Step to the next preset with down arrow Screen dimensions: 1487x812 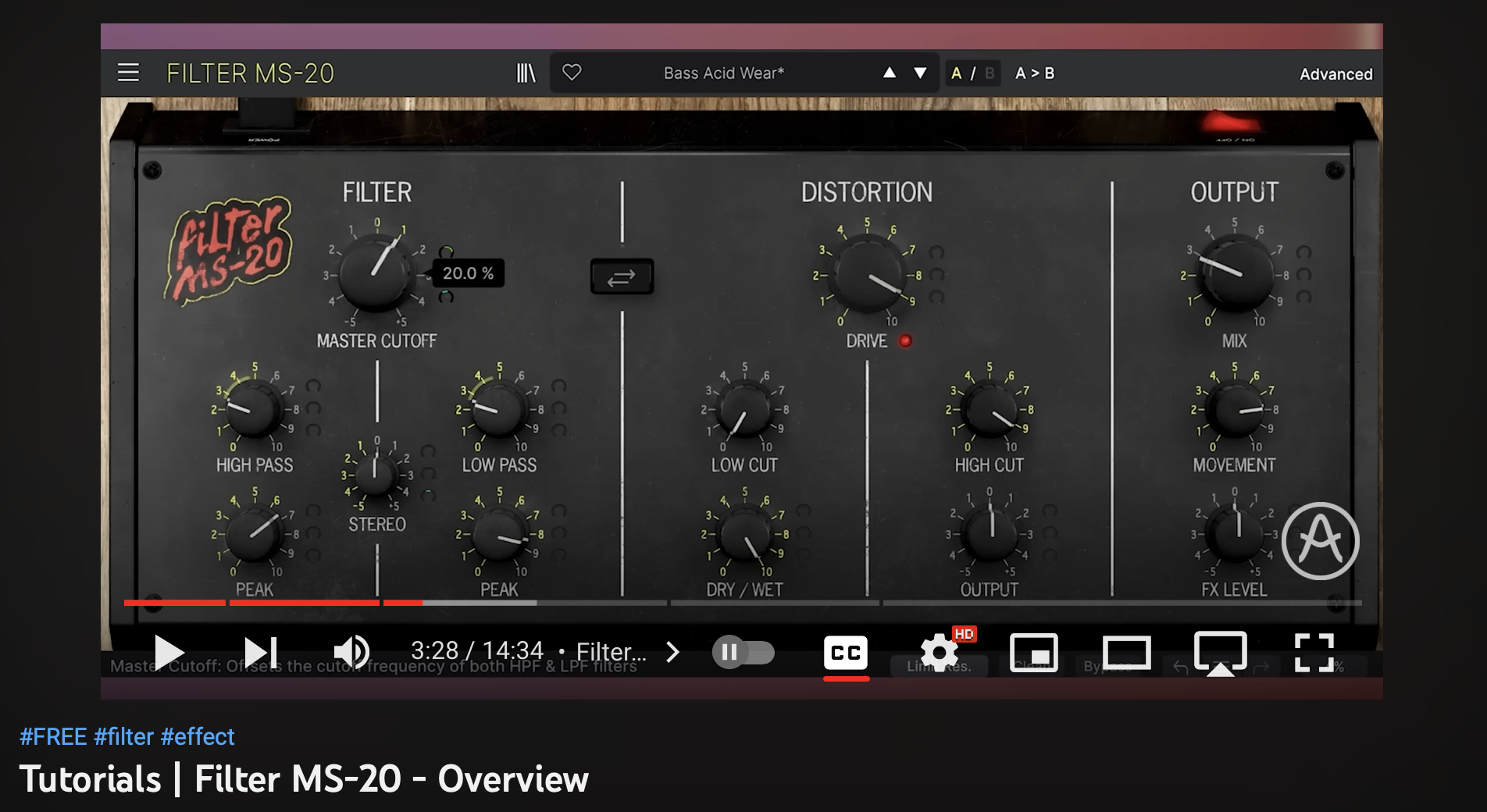pos(918,73)
